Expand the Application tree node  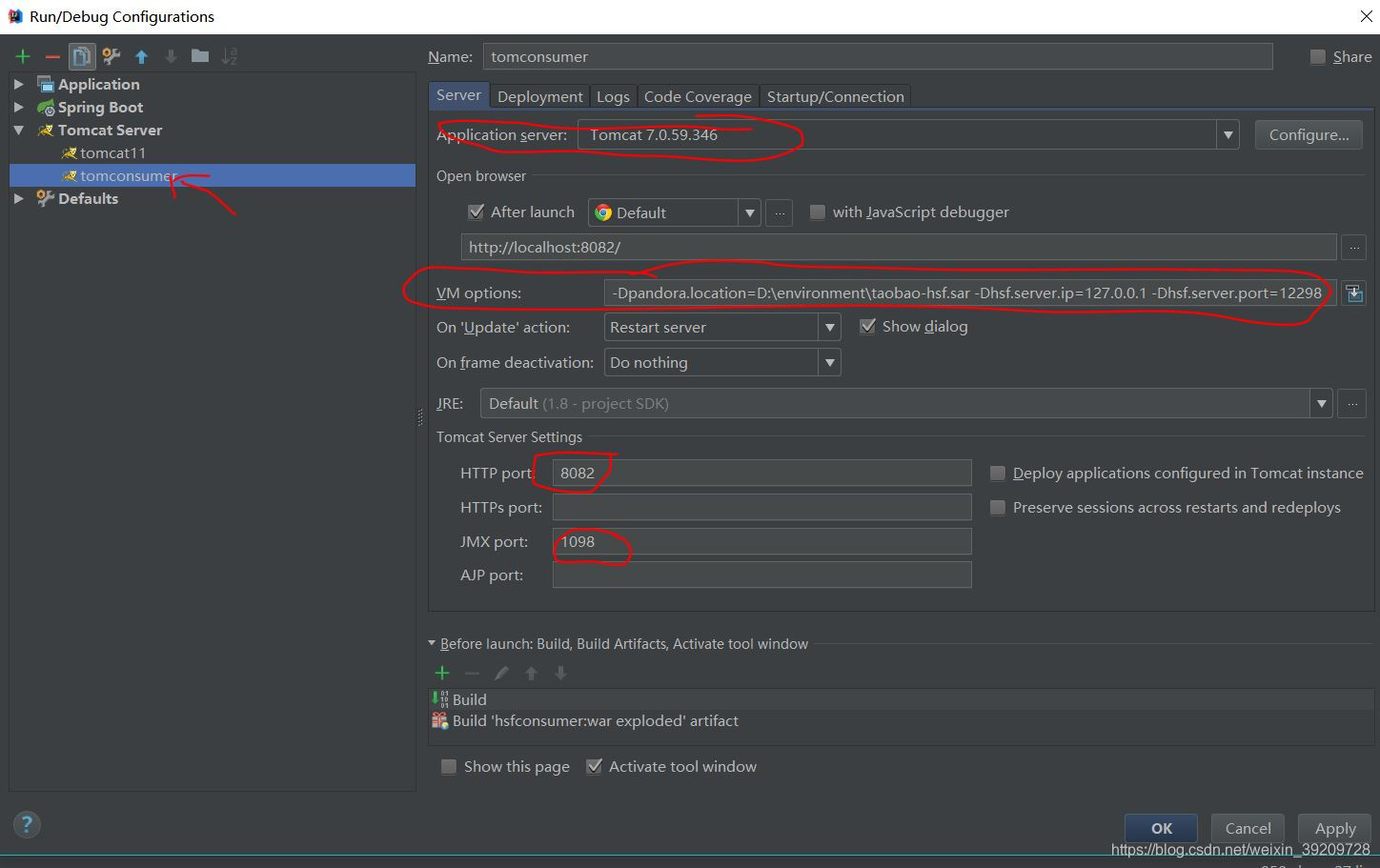point(19,84)
